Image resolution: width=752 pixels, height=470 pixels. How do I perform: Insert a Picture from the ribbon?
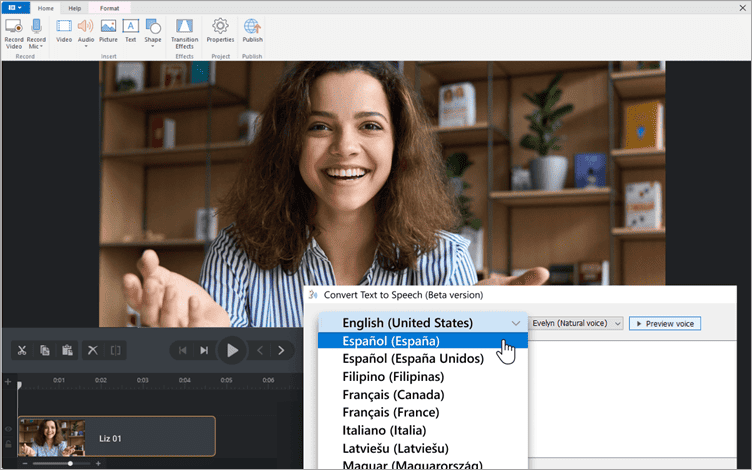click(x=108, y=26)
